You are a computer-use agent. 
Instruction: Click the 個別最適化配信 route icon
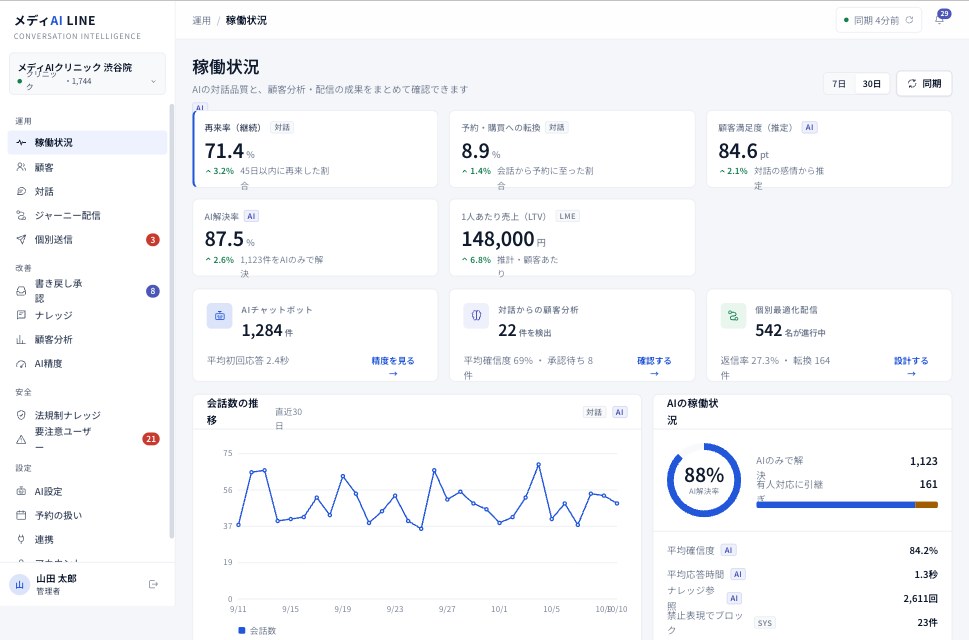734,316
